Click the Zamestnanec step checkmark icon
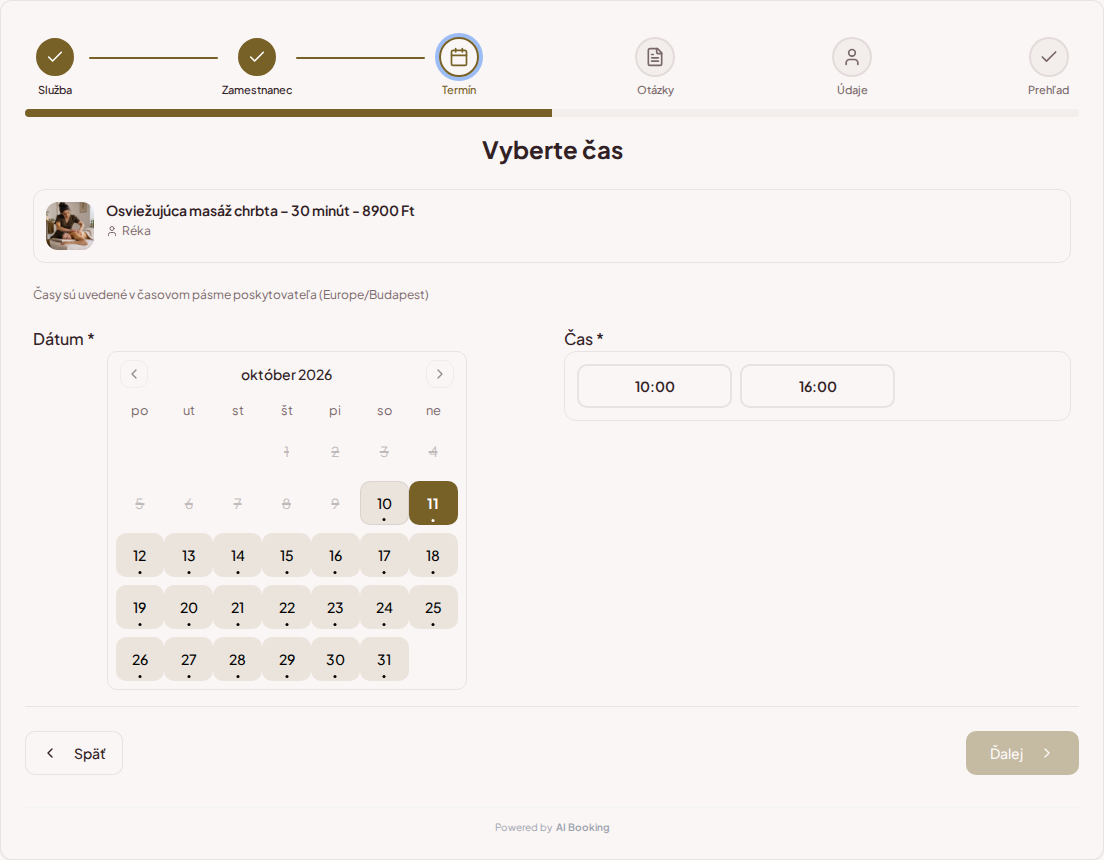 (x=257, y=57)
